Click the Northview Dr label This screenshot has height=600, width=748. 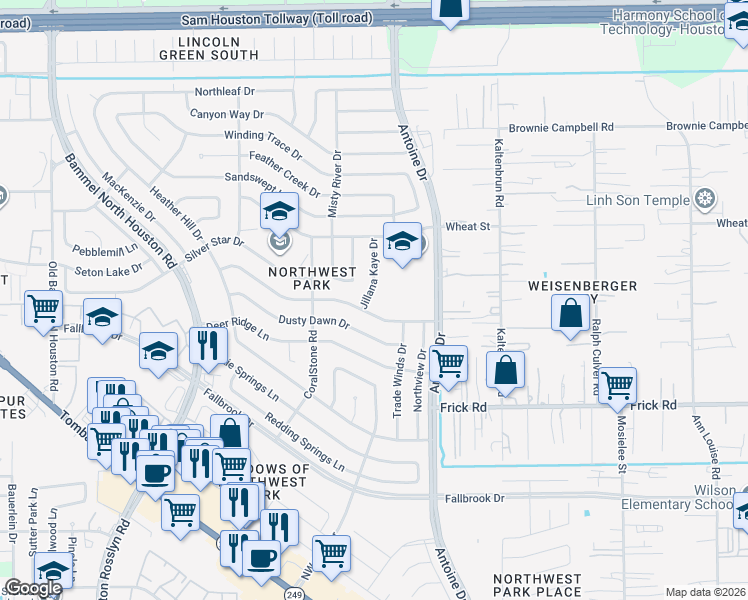pyautogui.click(x=419, y=381)
